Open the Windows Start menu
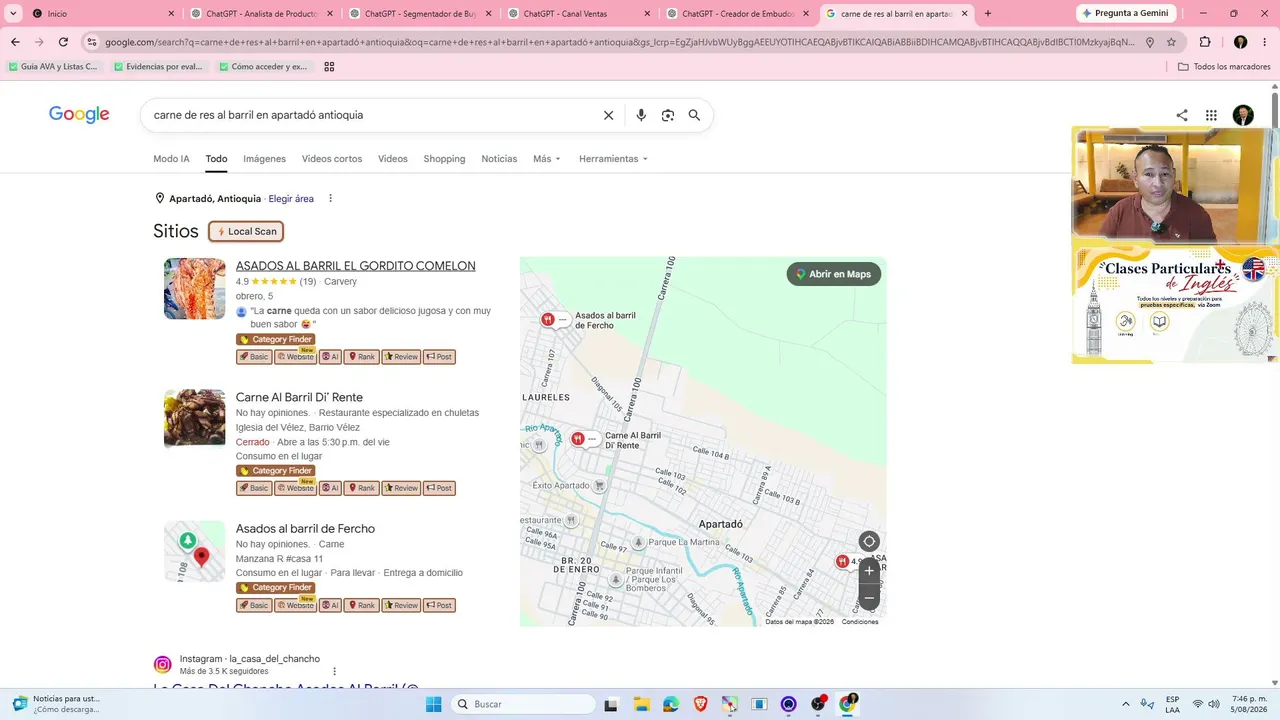The image size is (1280, 720). click(433, 704)
